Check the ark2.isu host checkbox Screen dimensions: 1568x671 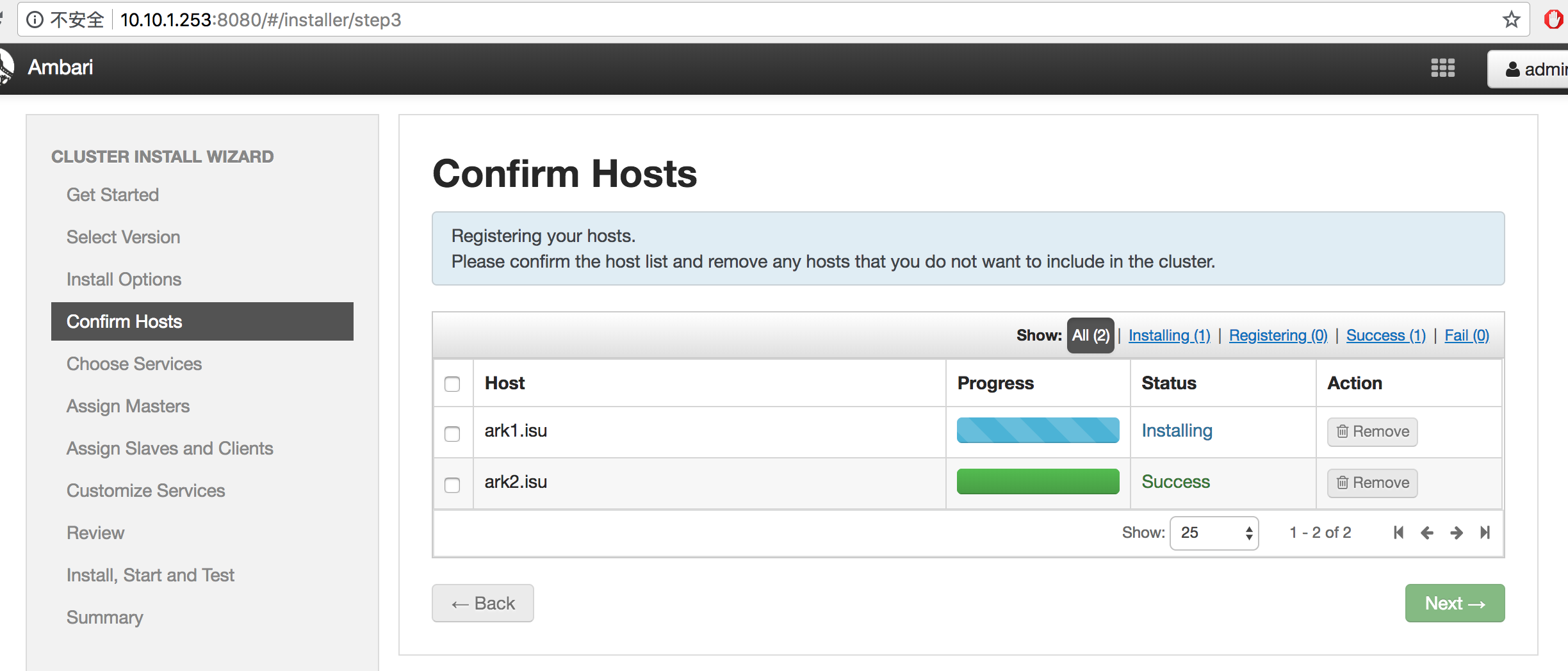tap(452, 485)
